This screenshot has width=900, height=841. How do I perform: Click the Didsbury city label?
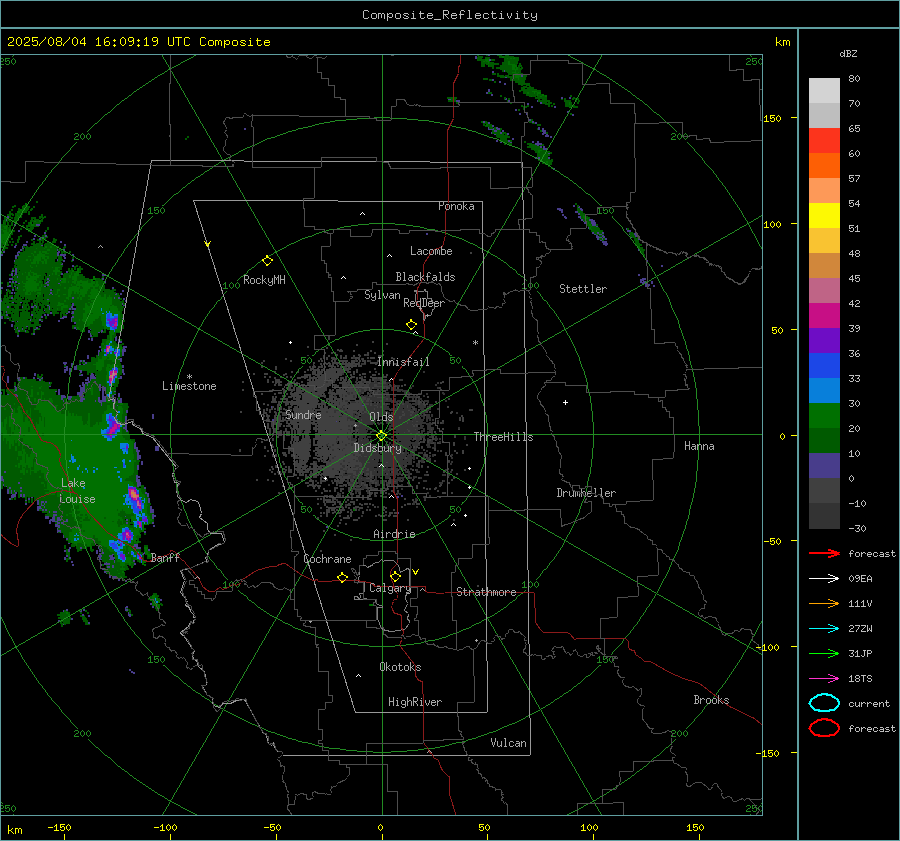pos(377,448)
